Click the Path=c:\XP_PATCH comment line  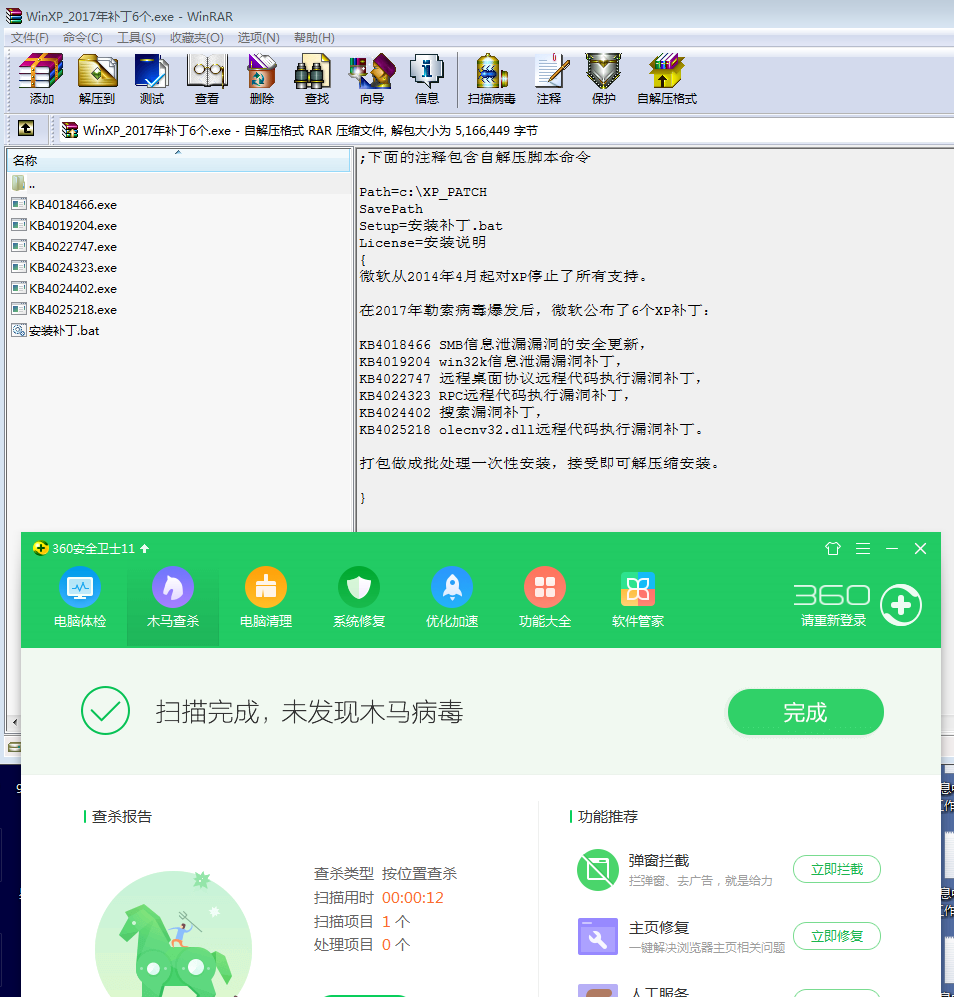tap(423, 192)
